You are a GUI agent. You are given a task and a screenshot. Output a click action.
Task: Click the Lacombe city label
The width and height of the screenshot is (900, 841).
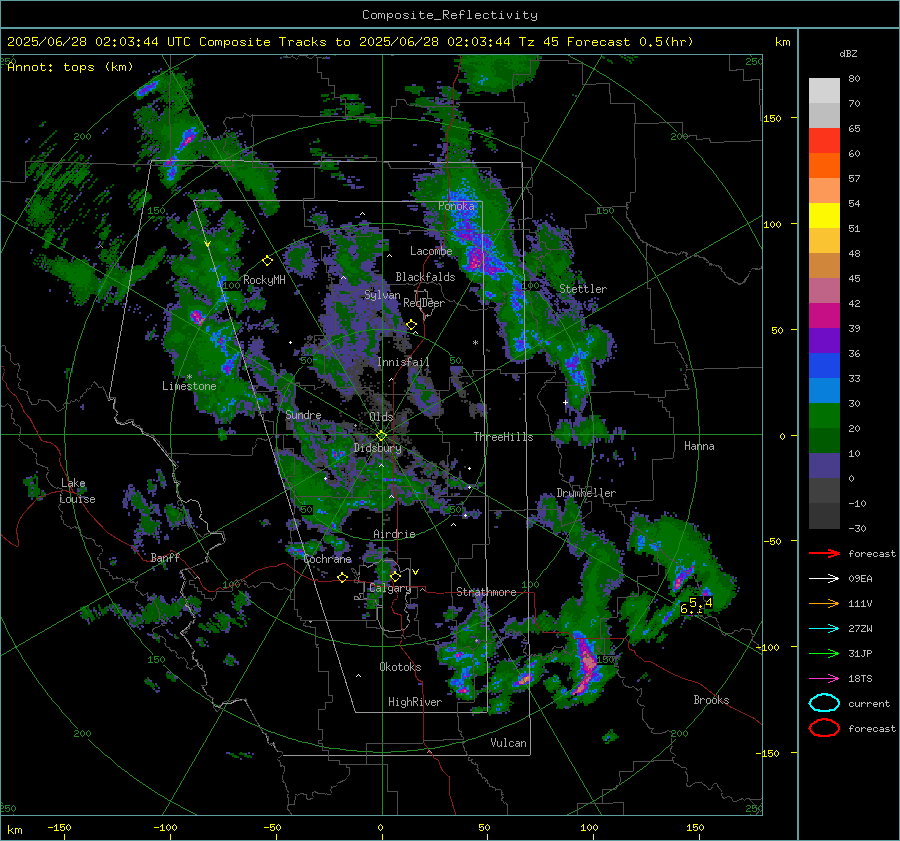point(431,251)
